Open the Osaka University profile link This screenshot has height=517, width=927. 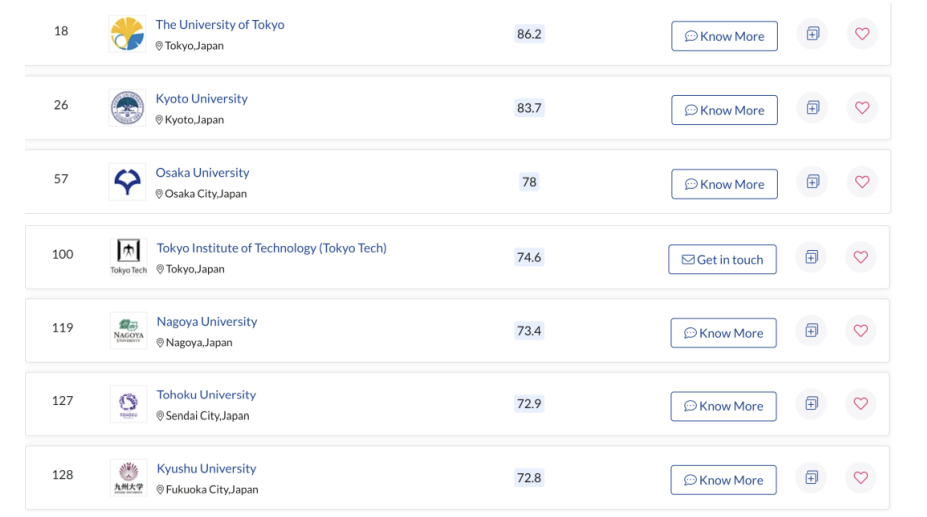[202, 172]
